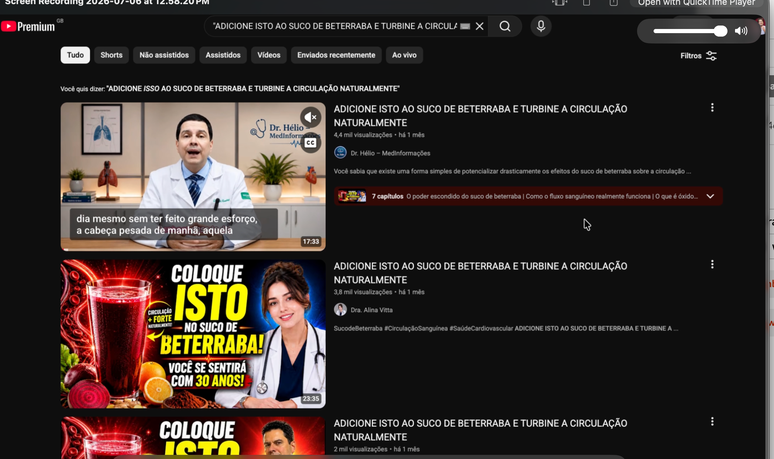Open the on-screen keyboard icon in search box
The height and width of the screenshot is (459, 774).
pyautogui.click(x=465, y=26)
